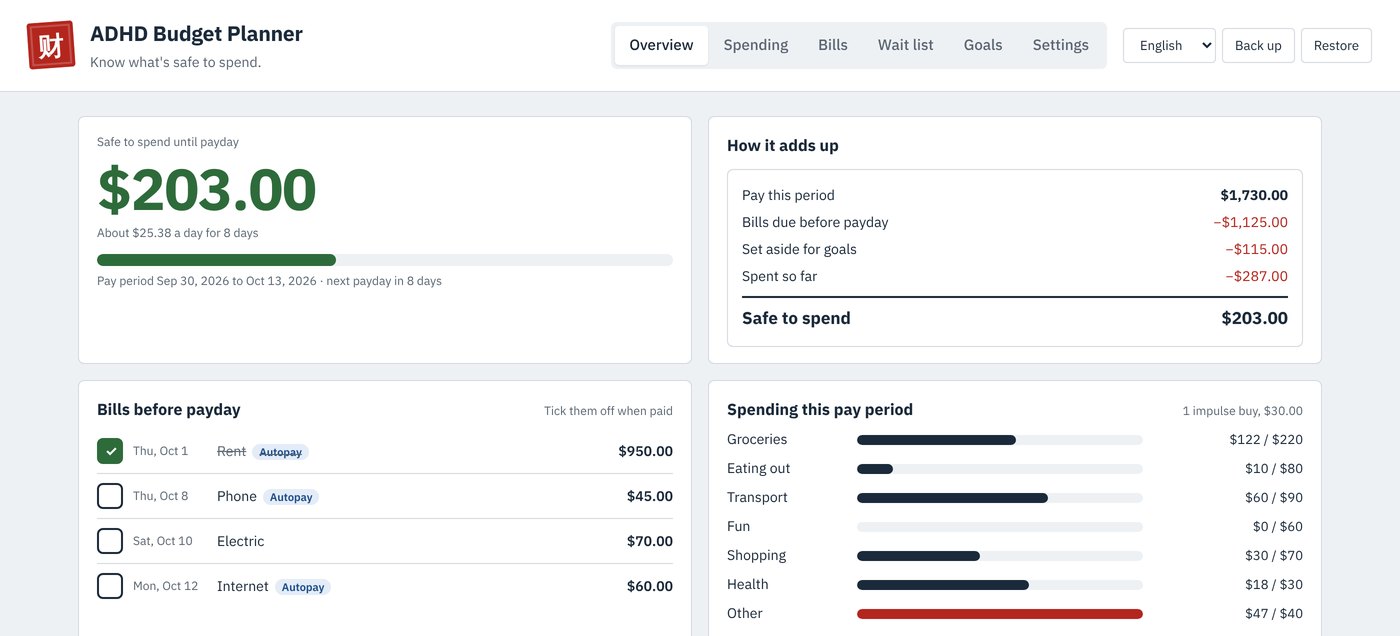Click the 'Pay this period' row label

(x=788, y=195)
